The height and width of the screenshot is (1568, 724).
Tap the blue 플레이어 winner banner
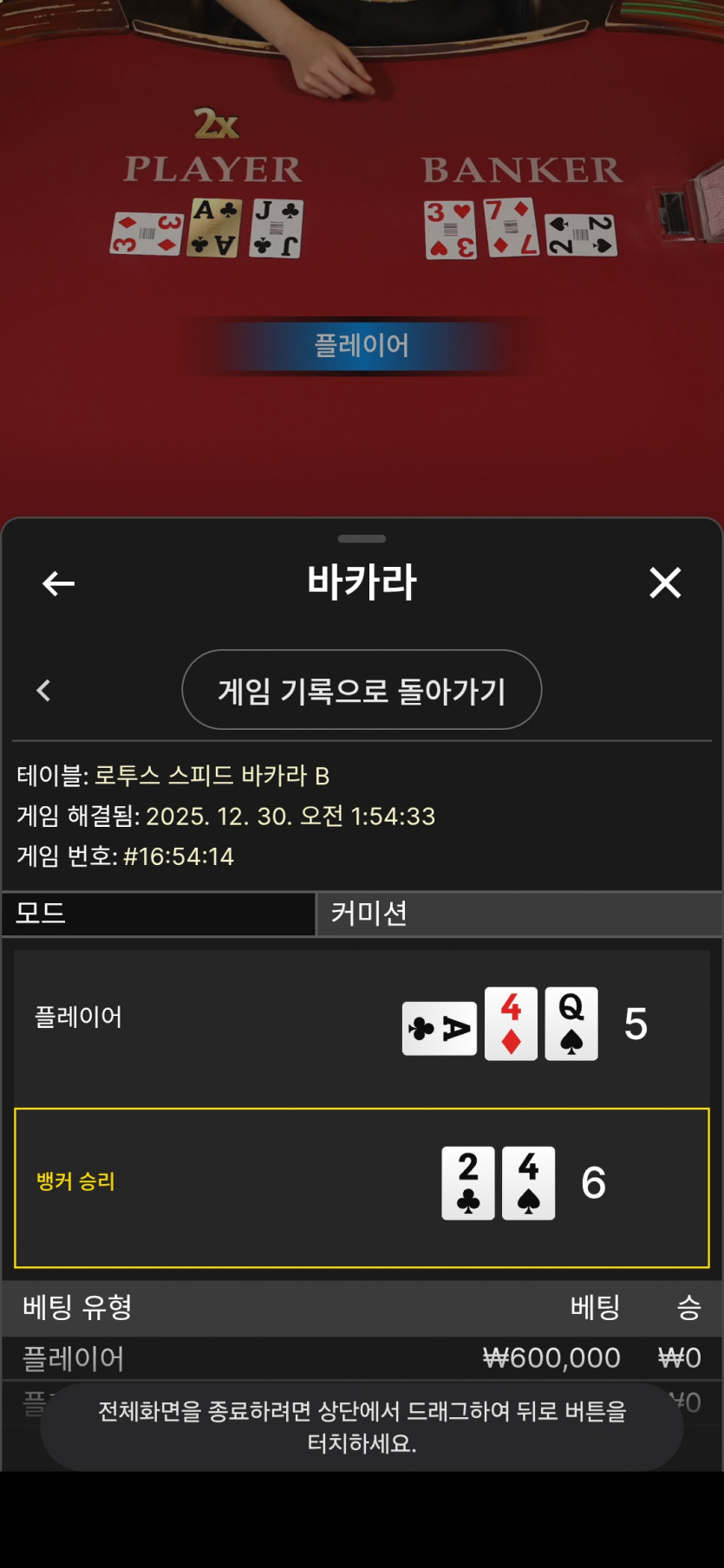pyautogui.click(x=362, y=346)
